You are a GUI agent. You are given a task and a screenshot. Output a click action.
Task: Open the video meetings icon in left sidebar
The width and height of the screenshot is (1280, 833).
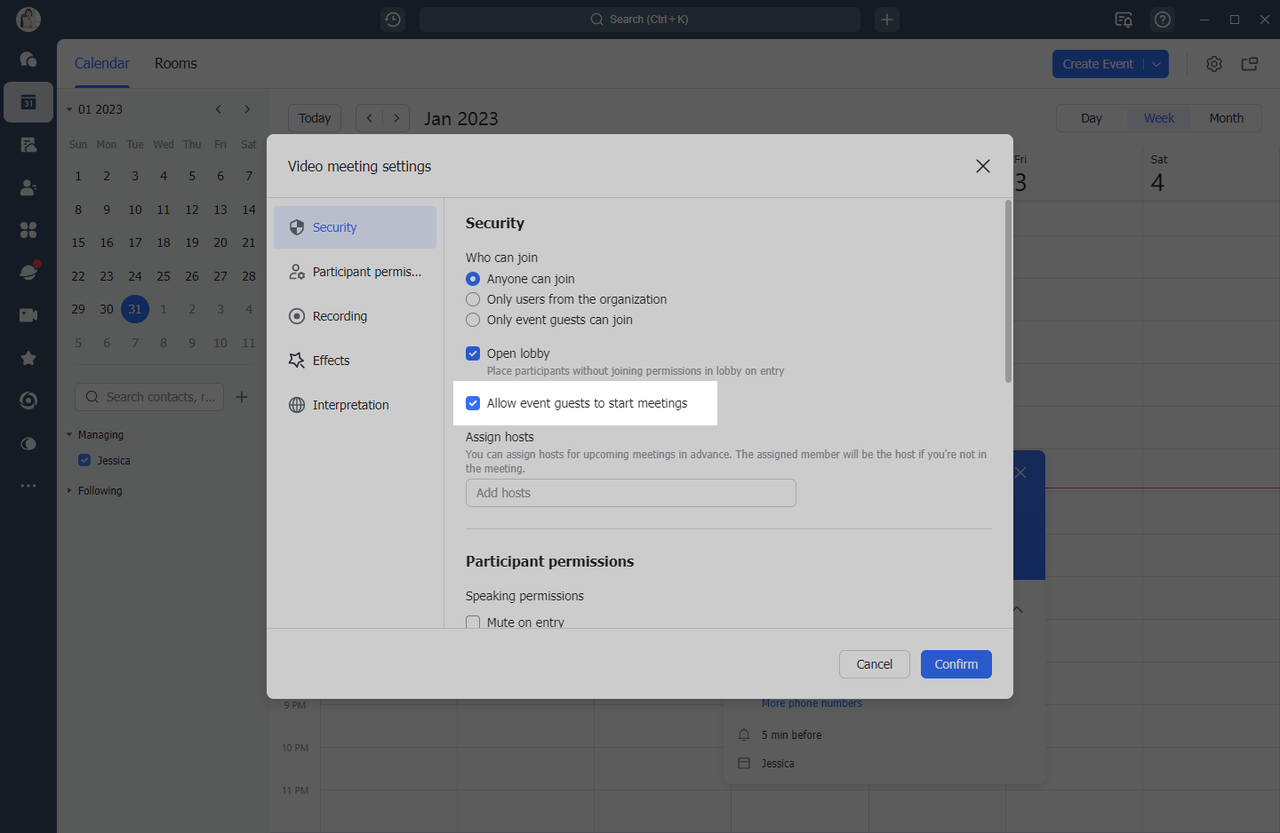tap(28, 315)
